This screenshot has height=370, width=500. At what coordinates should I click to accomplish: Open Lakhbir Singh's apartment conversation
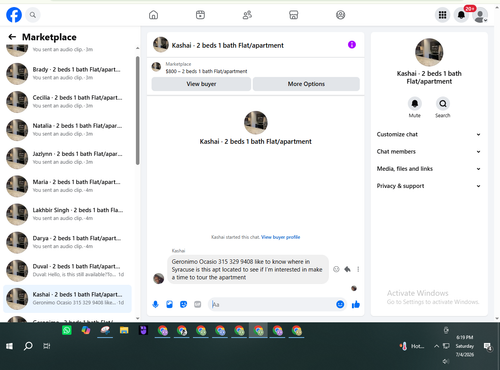tap(68, 214)
